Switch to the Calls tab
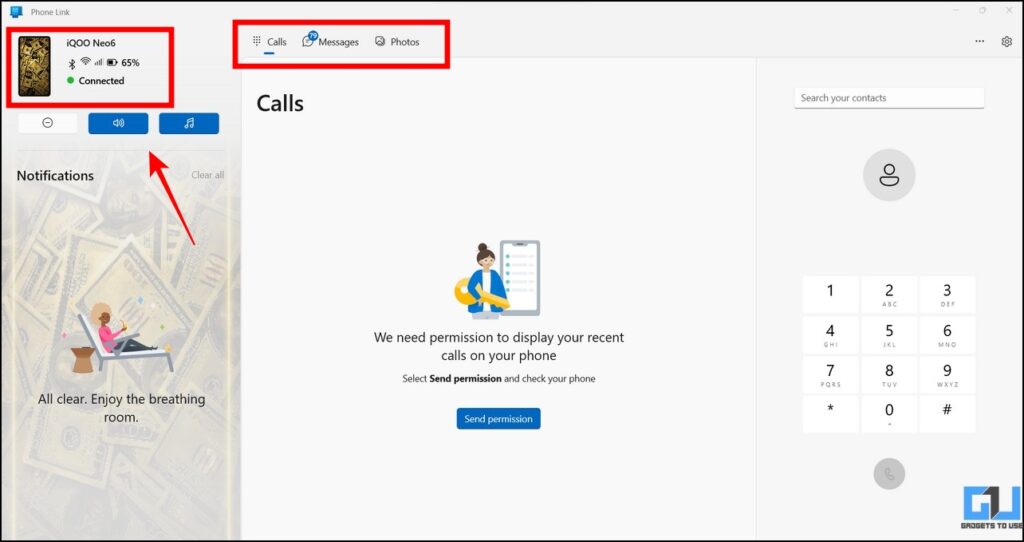The height and width of the screenshot is (542, 1024). (x=269, y=42)
